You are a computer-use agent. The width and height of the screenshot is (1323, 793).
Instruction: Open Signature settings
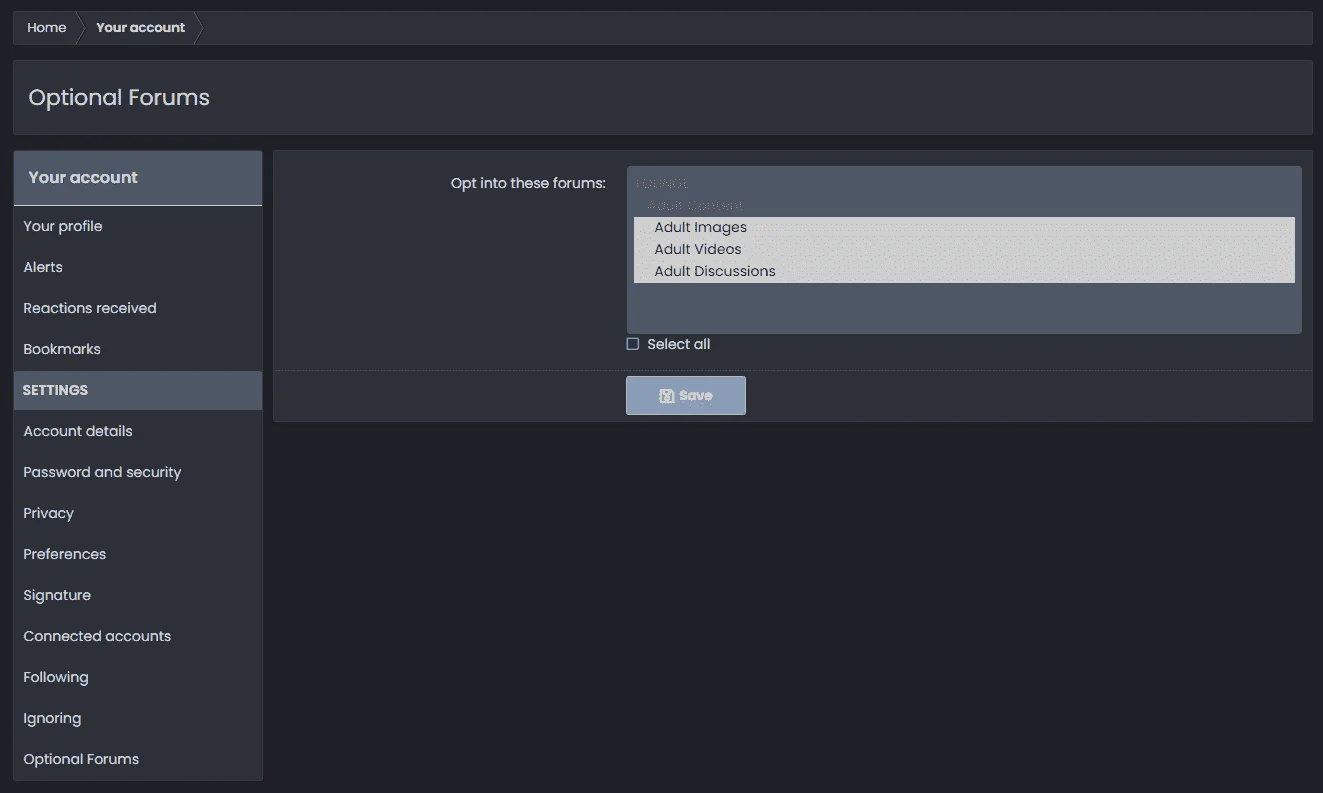[138, 596]
